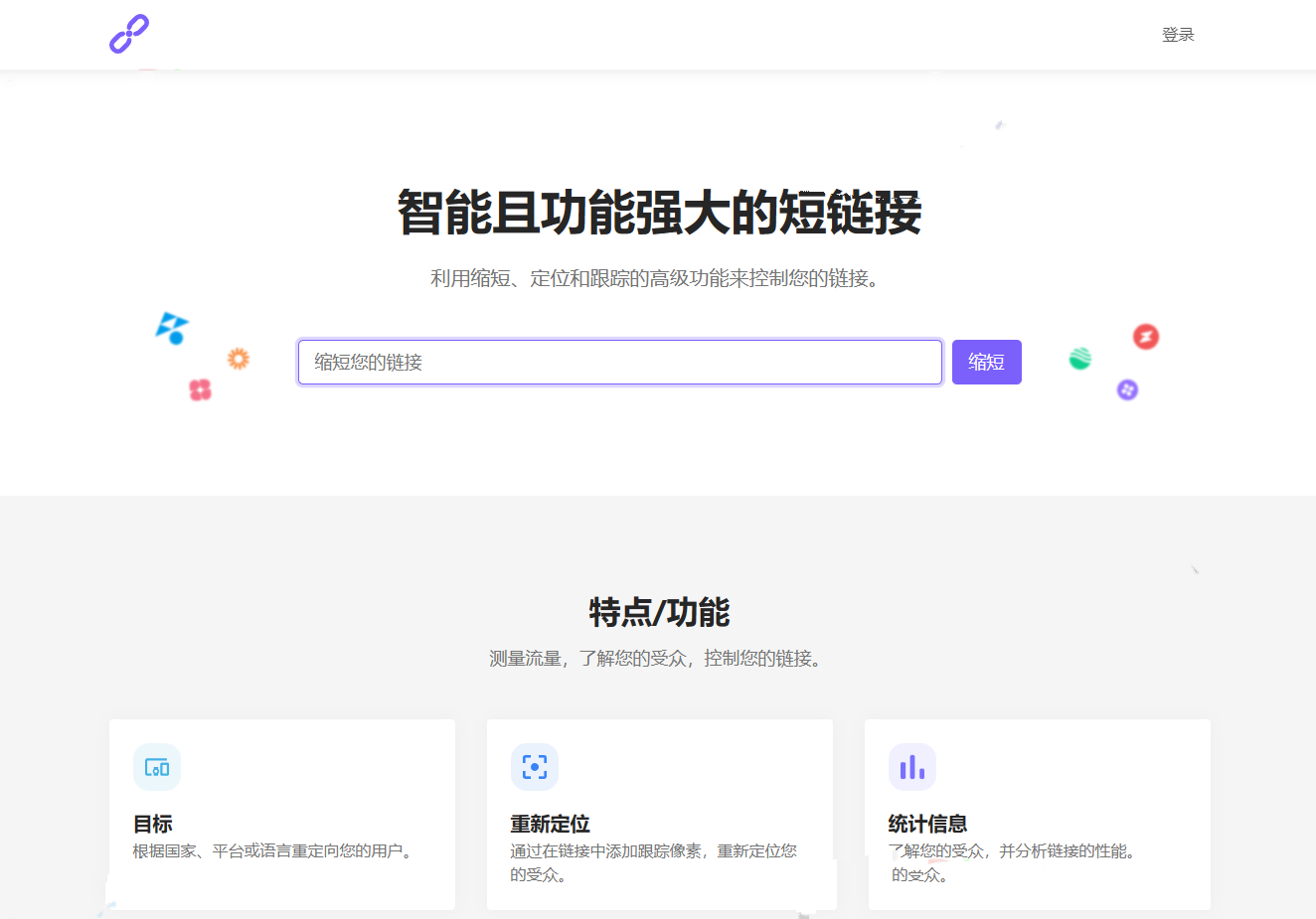Click the purple flower badge icon
Viewport: 1316px width, 919px height.
1127,390
